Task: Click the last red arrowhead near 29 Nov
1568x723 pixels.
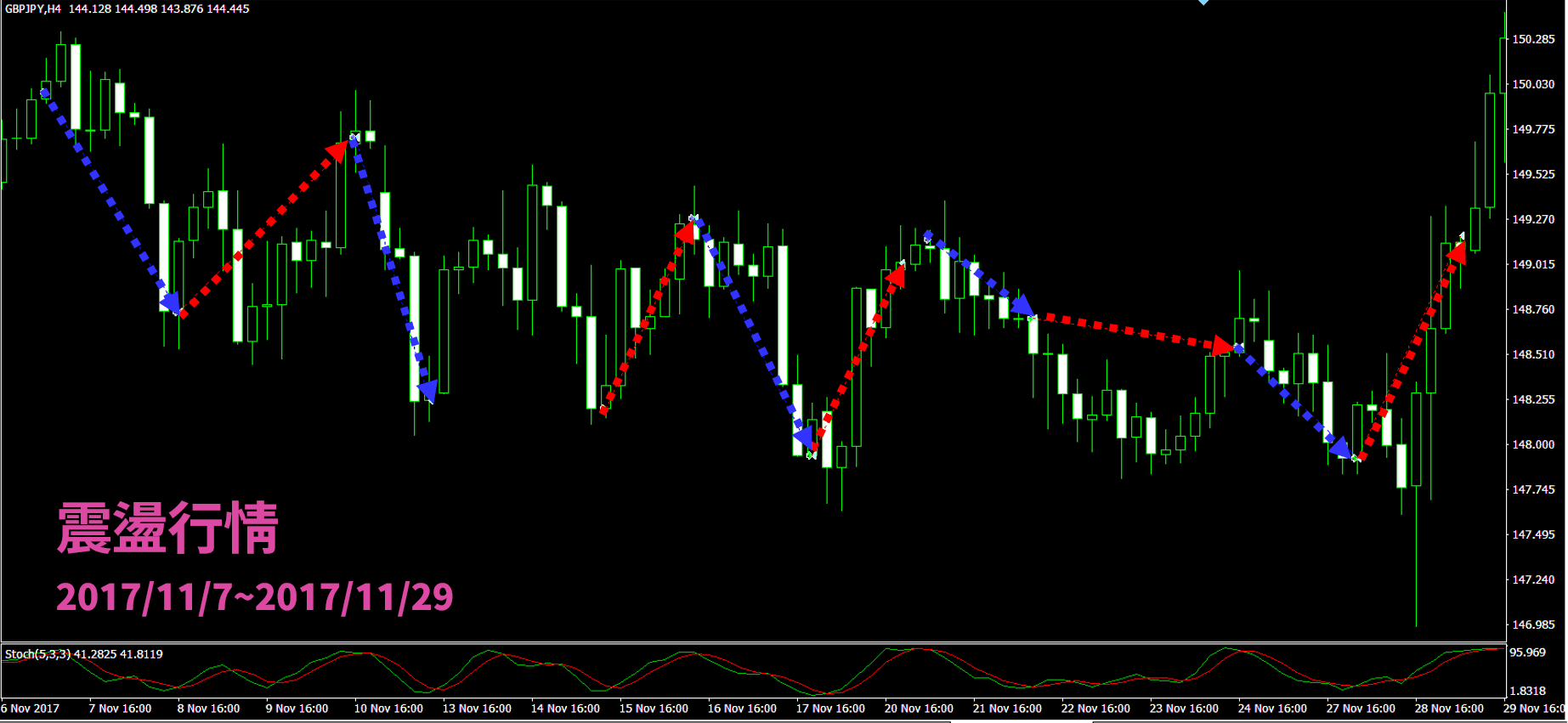Action: point(1457,251)
